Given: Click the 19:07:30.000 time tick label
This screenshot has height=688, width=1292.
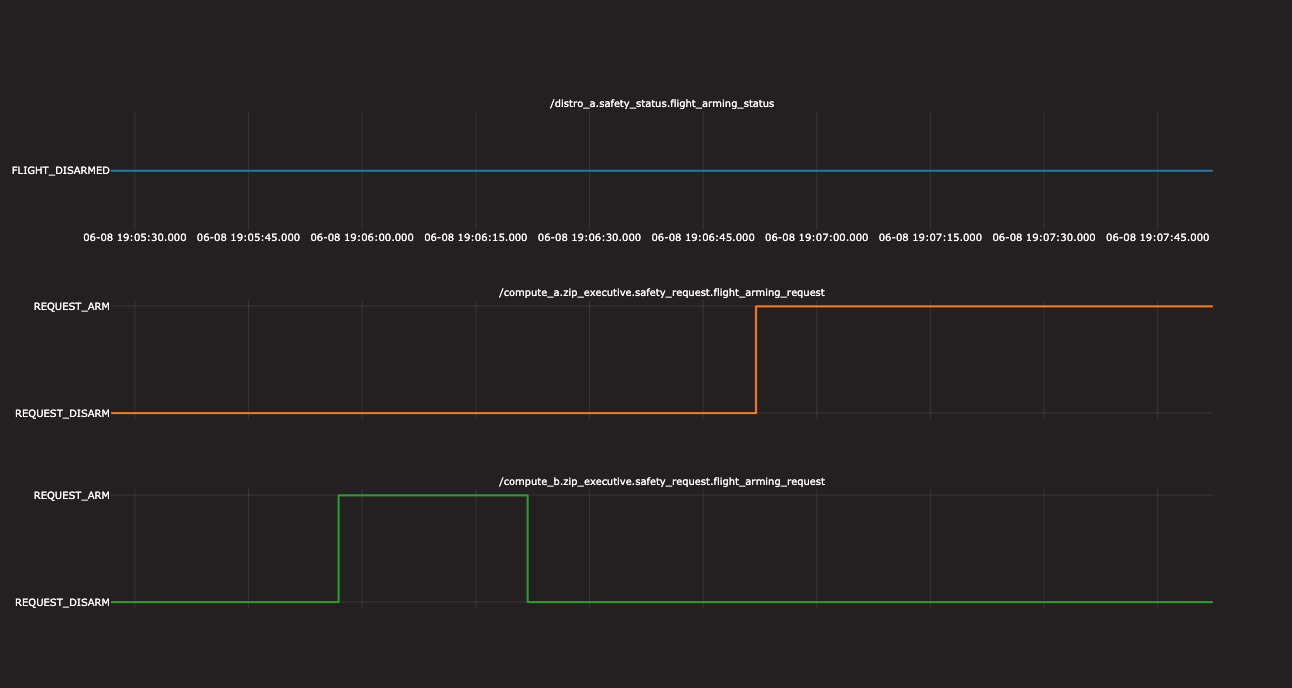Looking at the screenshot, I should 1044,238.
